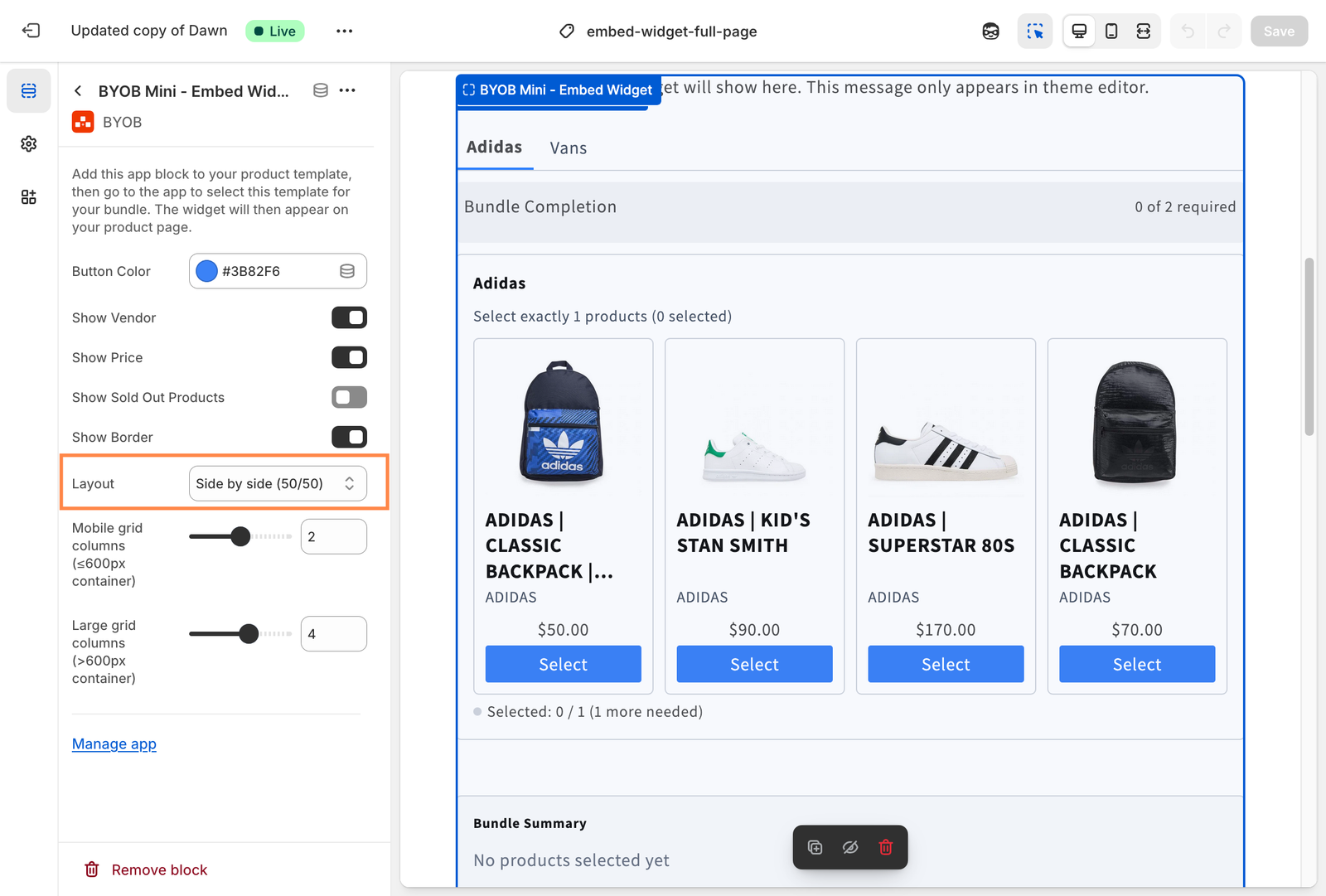1326x896 pixels.
Task: Enable Show Sold Out Products toggle
Action: click(349, 397)
